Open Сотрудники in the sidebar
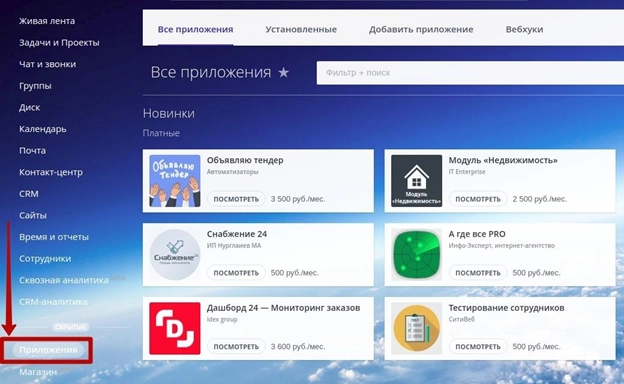The image size is (624, 384). (45, 259)
